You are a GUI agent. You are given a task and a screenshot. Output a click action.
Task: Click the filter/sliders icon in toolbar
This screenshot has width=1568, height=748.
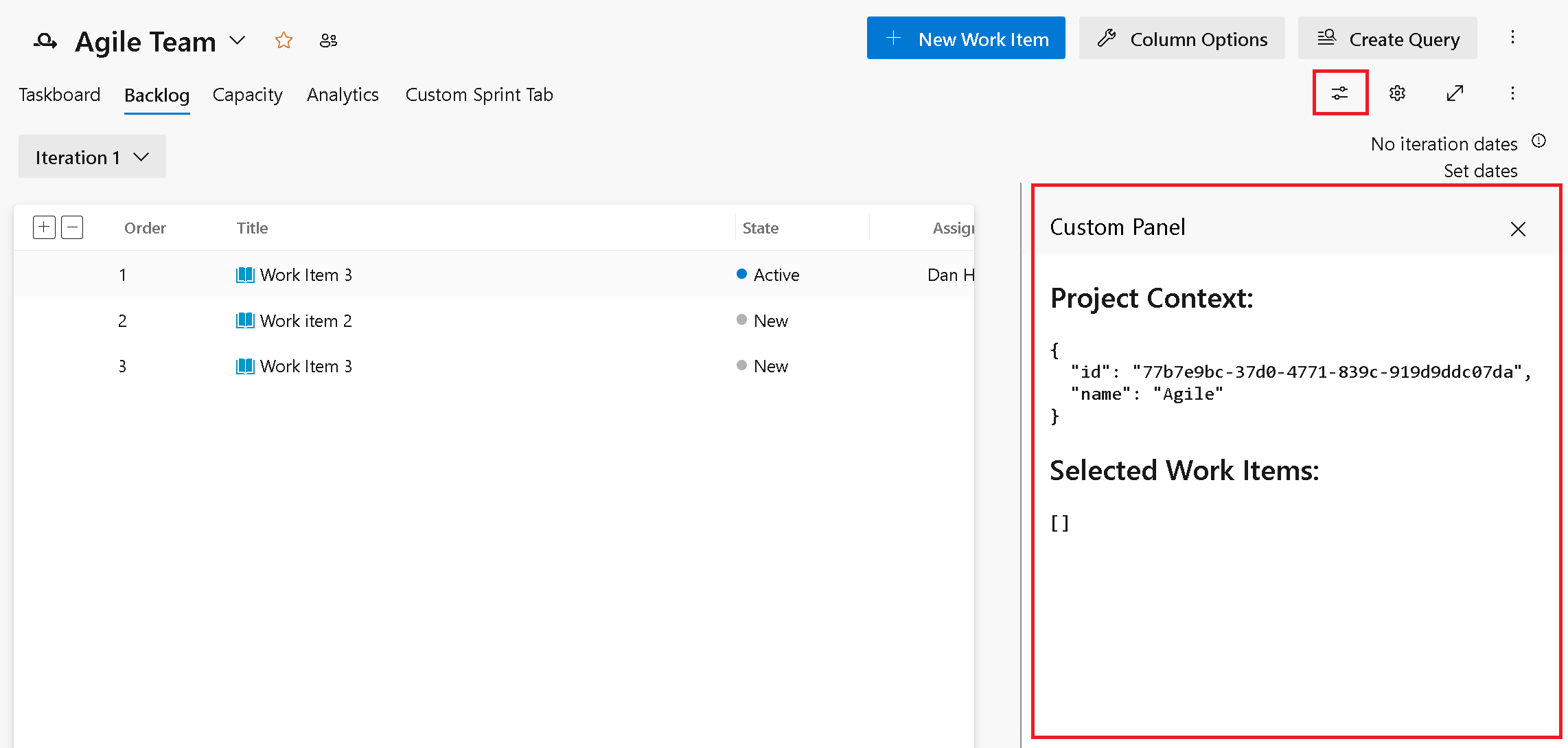pyautogui.click(x=1340, y=93)
